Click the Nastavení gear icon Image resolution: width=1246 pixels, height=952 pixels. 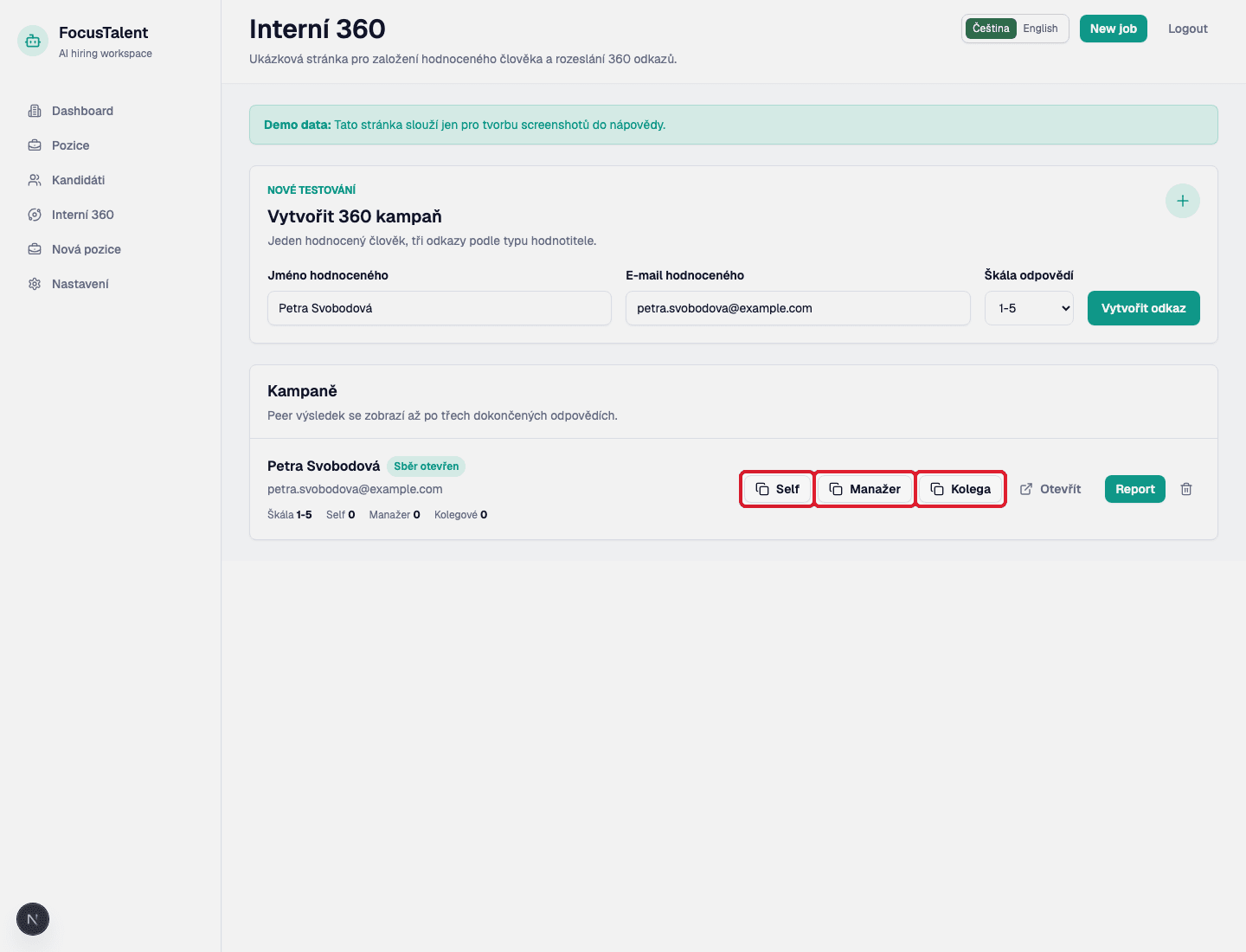(x=35, y=284)
